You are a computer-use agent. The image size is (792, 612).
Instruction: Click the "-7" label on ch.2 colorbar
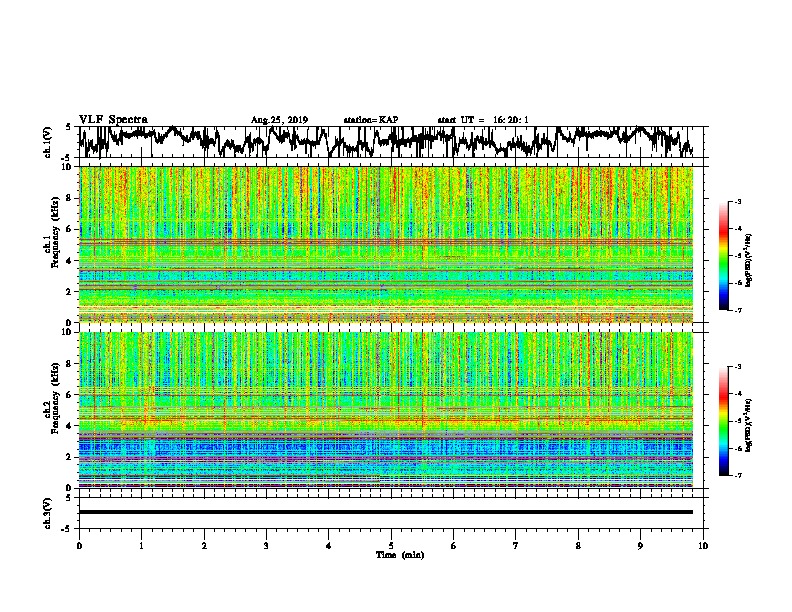(x=737, y=475)
